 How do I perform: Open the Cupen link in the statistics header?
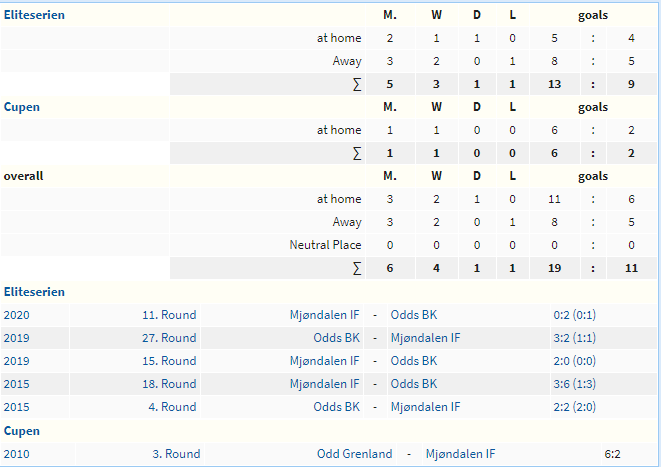coord(21,107)
